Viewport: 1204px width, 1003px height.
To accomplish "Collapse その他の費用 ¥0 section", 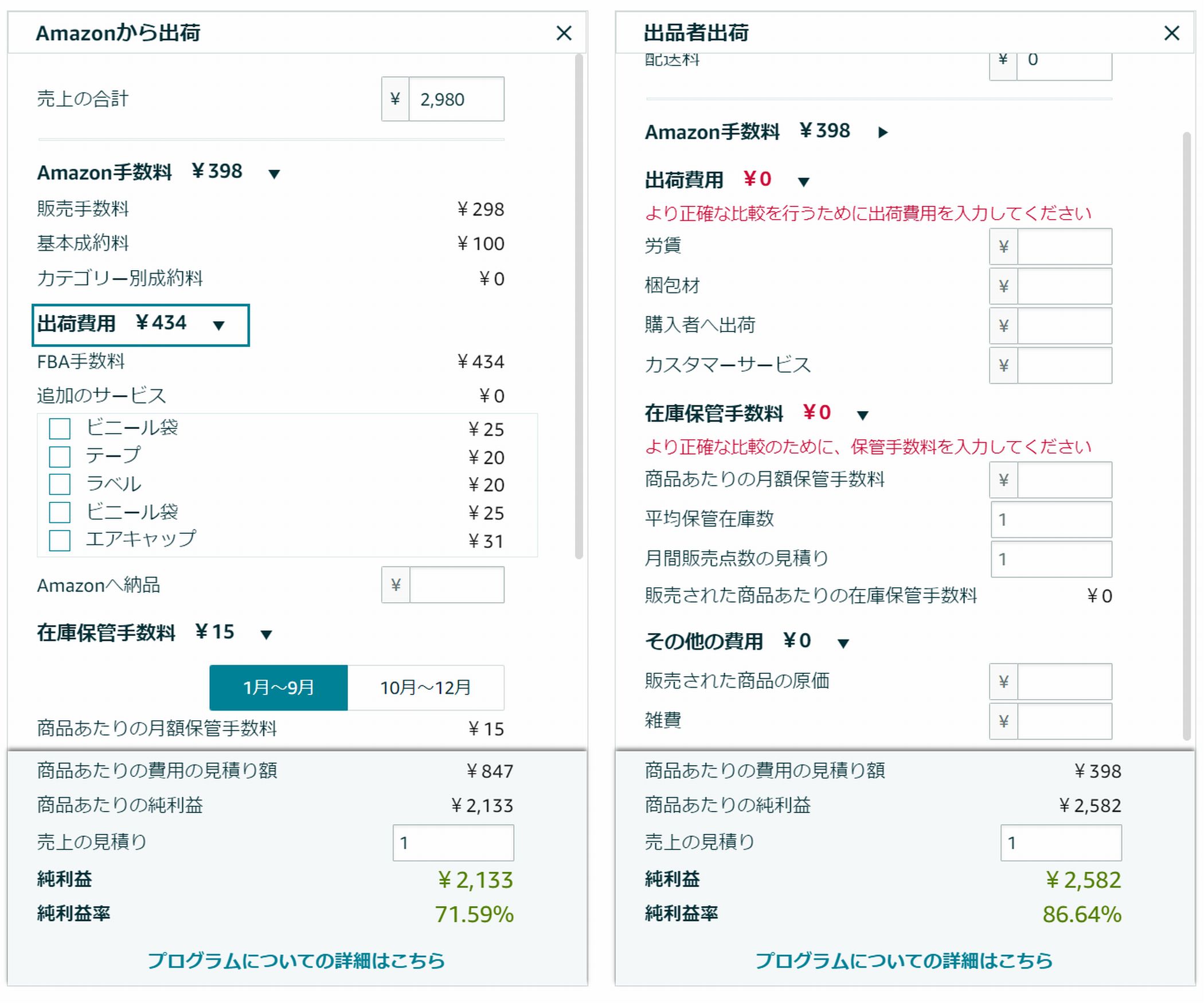I will tap(843, 643).
